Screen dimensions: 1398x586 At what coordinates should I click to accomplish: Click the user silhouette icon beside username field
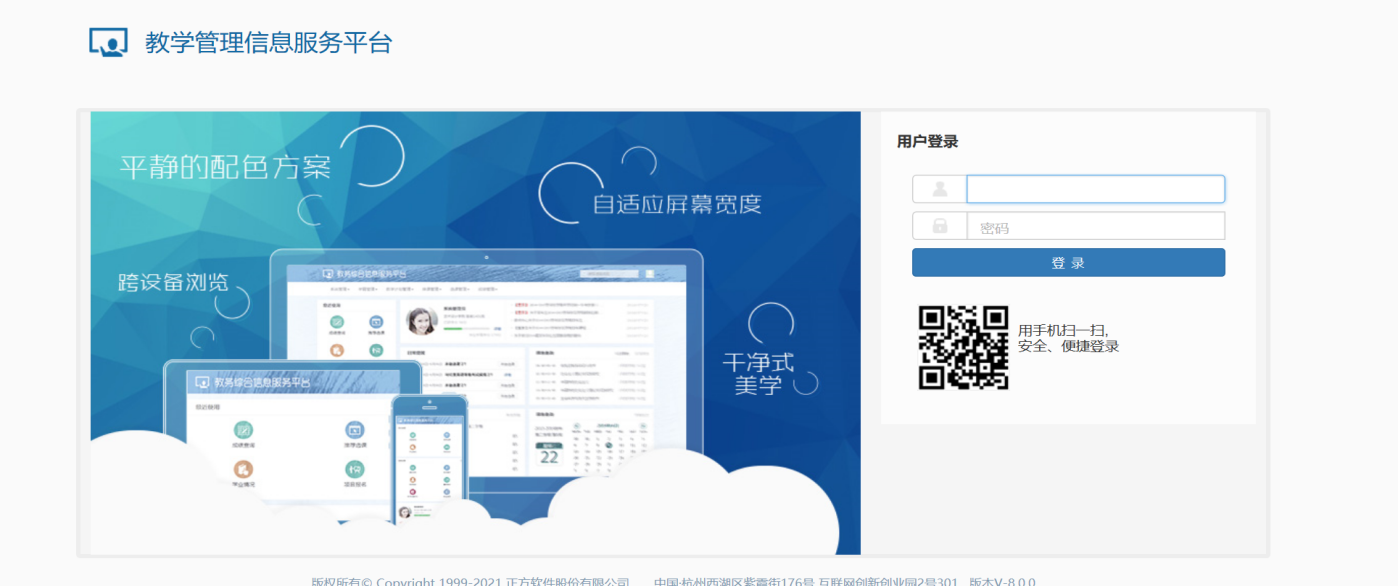pos(939,189)
